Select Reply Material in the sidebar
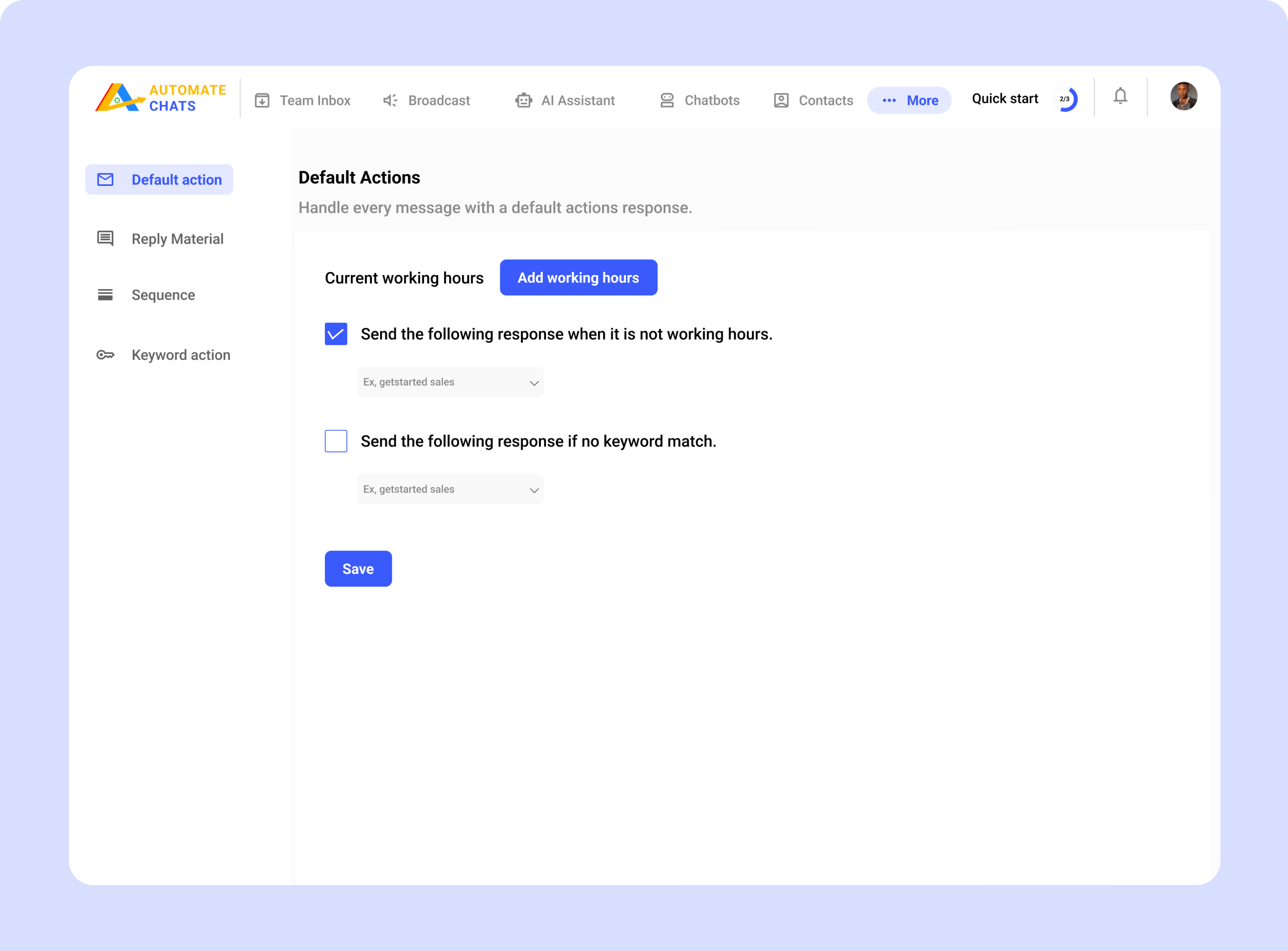1288x951 pixels. [177, 239]
